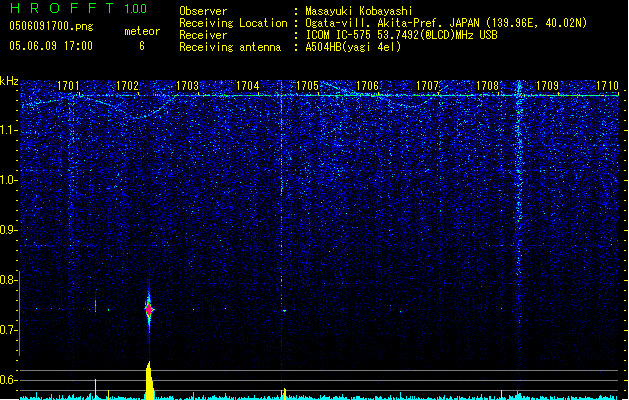This screenshot has width=629, height=400.
Task: Click the bright pink meteor echo in spectrogram
Action: pyautogui.click(x=149, y=309)
